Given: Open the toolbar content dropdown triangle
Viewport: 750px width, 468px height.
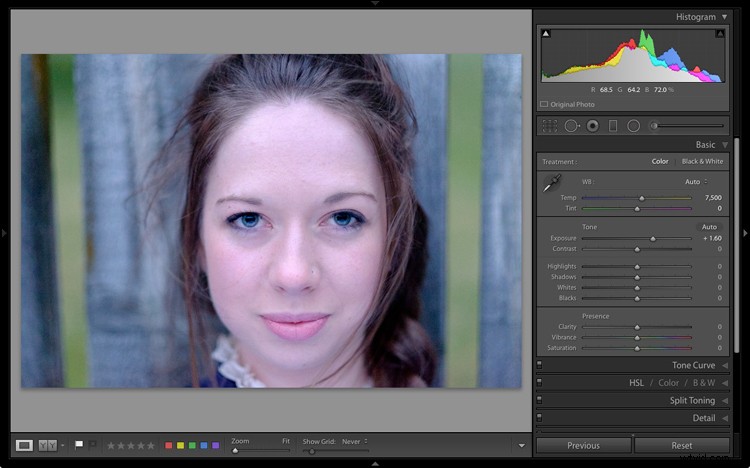Looking at the screenshot, I should coord(521,446).
